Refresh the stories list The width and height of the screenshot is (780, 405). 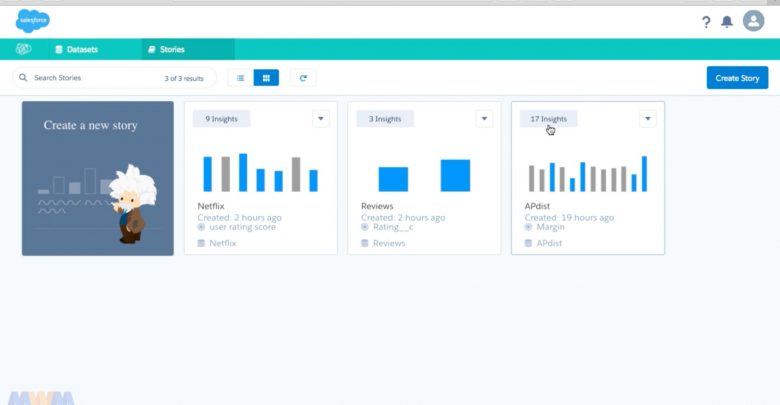[x=303, y=78]
